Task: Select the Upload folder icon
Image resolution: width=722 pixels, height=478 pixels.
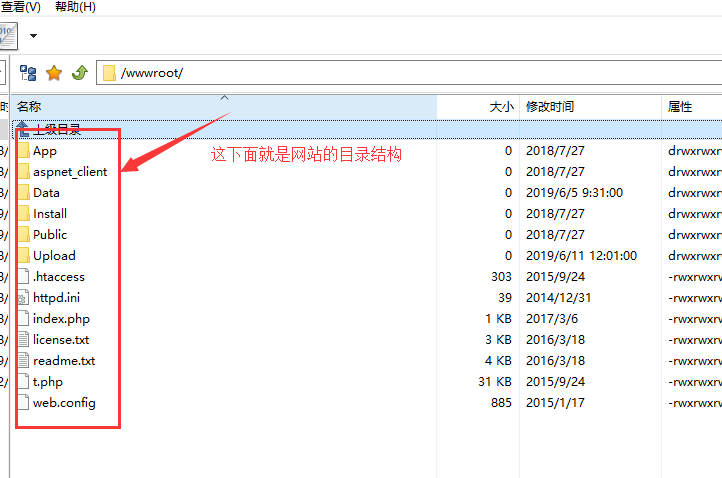Action: click(x=23, y=256)
